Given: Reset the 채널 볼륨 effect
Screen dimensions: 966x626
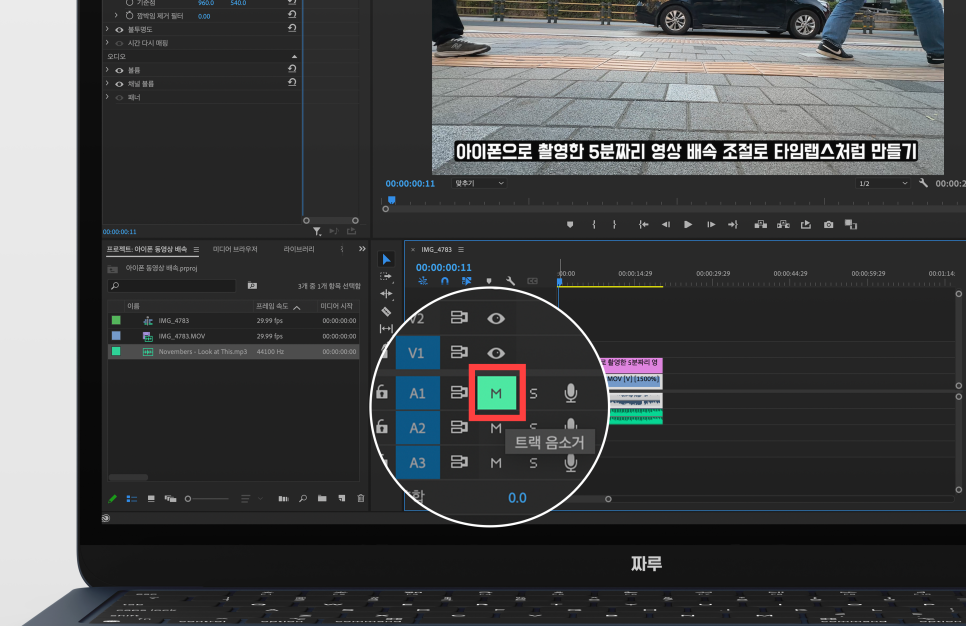Looking at the screenshot, I should (x=292, y=83).
